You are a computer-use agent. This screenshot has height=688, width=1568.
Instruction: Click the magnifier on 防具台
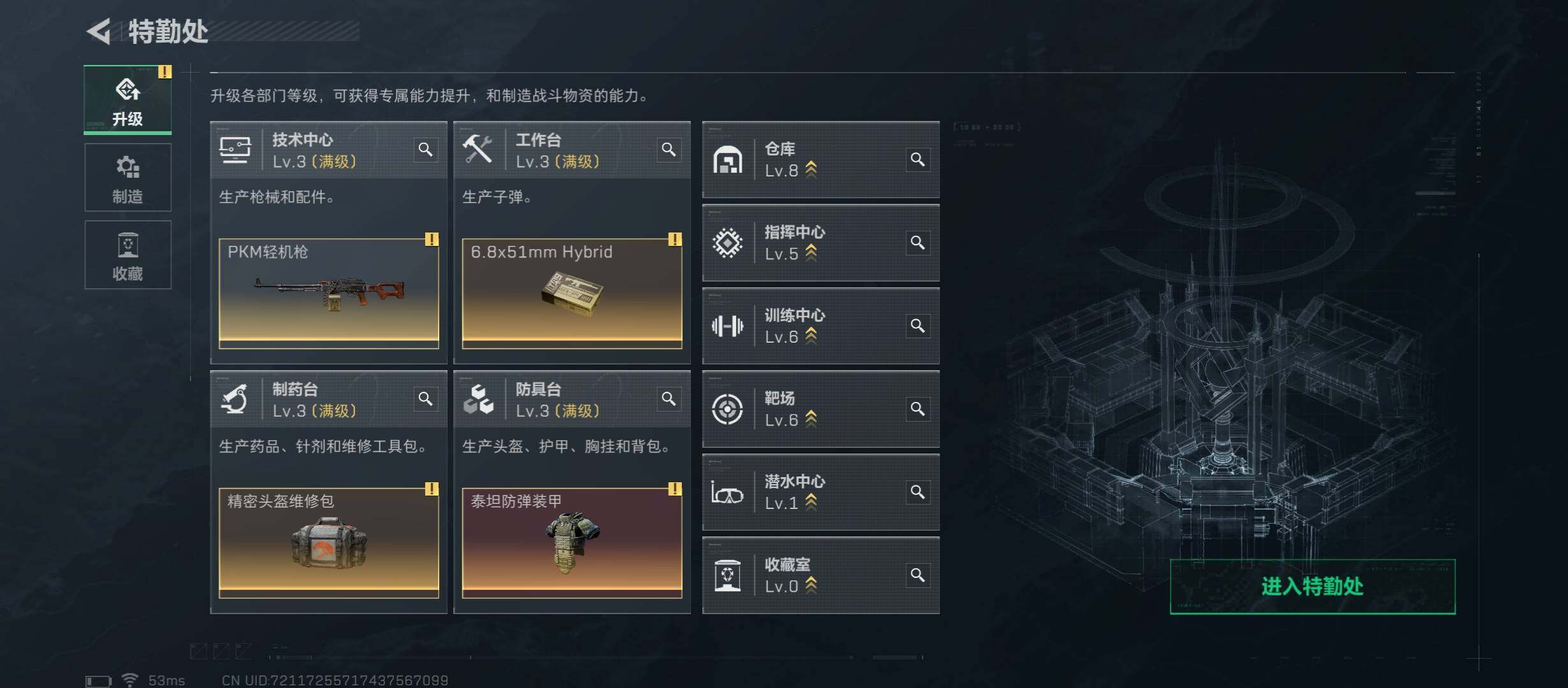(669, 399)
